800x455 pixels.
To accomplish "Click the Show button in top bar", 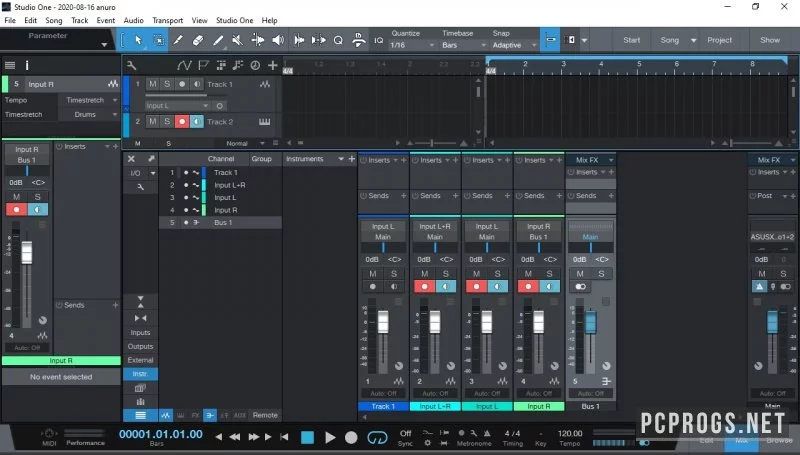I will [x=770, y=40].
